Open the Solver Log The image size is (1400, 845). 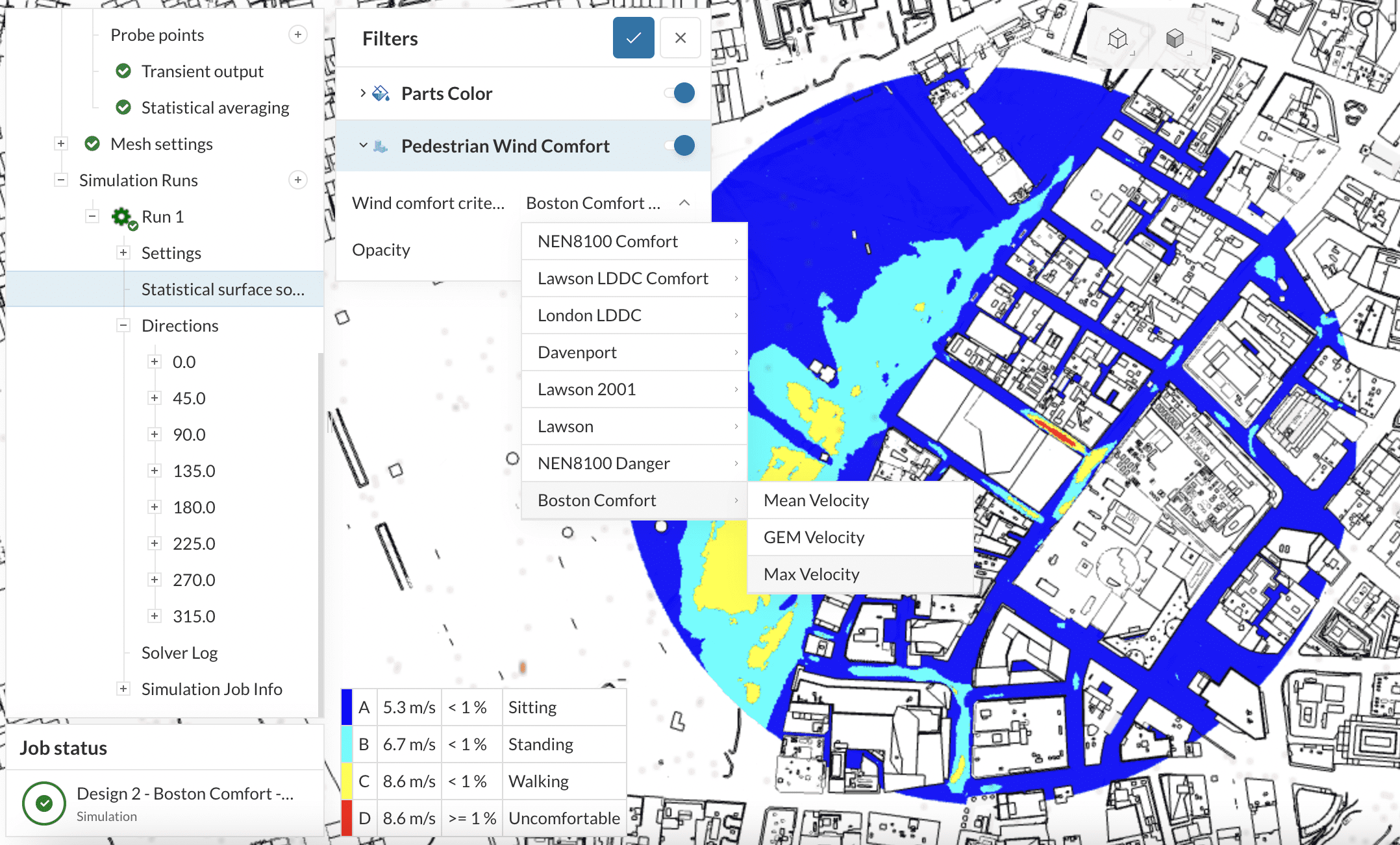coord(180,652)
